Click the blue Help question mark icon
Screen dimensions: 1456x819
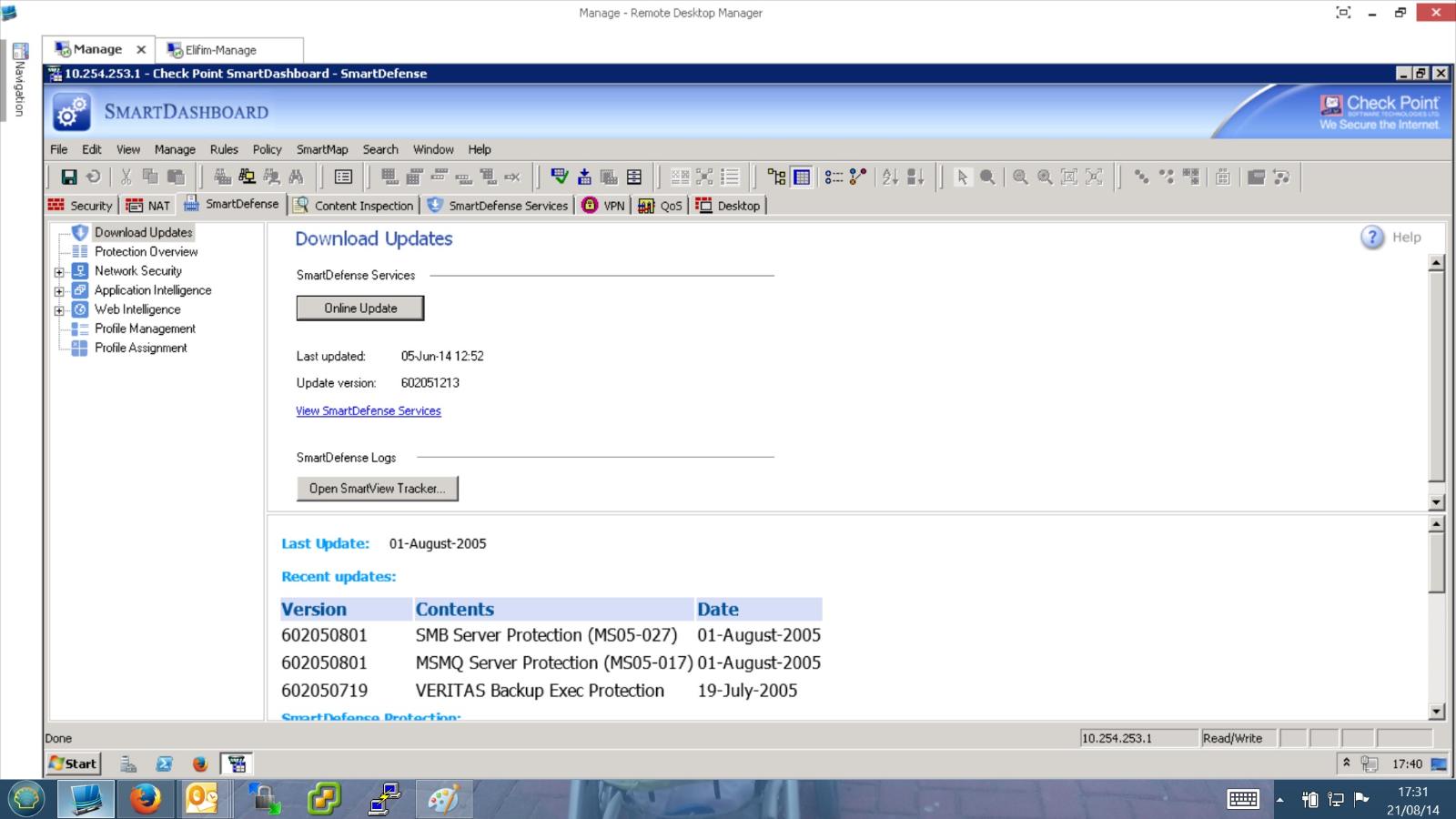click(x=1372, y=238)
